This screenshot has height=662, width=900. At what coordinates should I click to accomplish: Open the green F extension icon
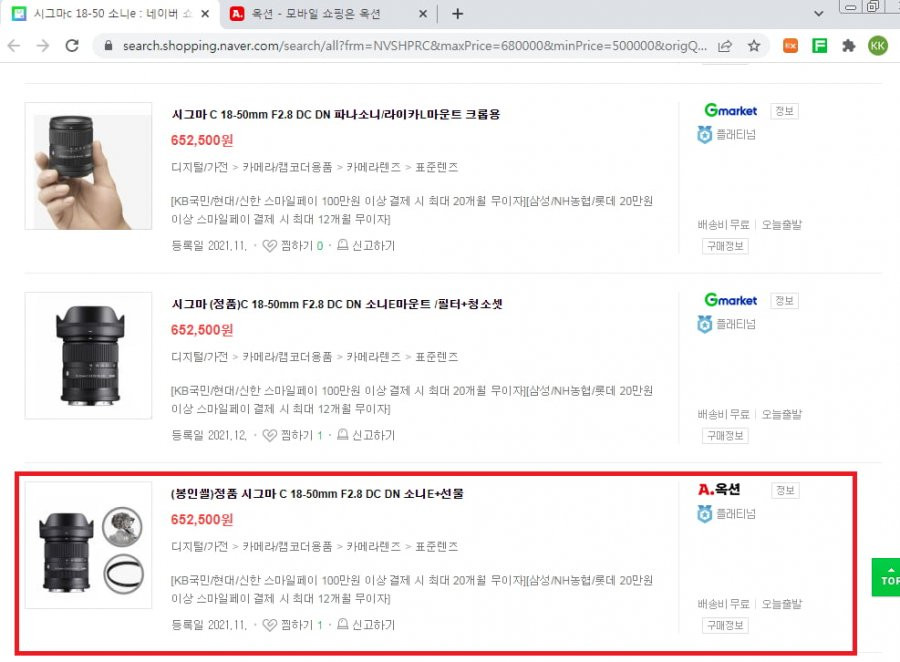pos(819,45)
